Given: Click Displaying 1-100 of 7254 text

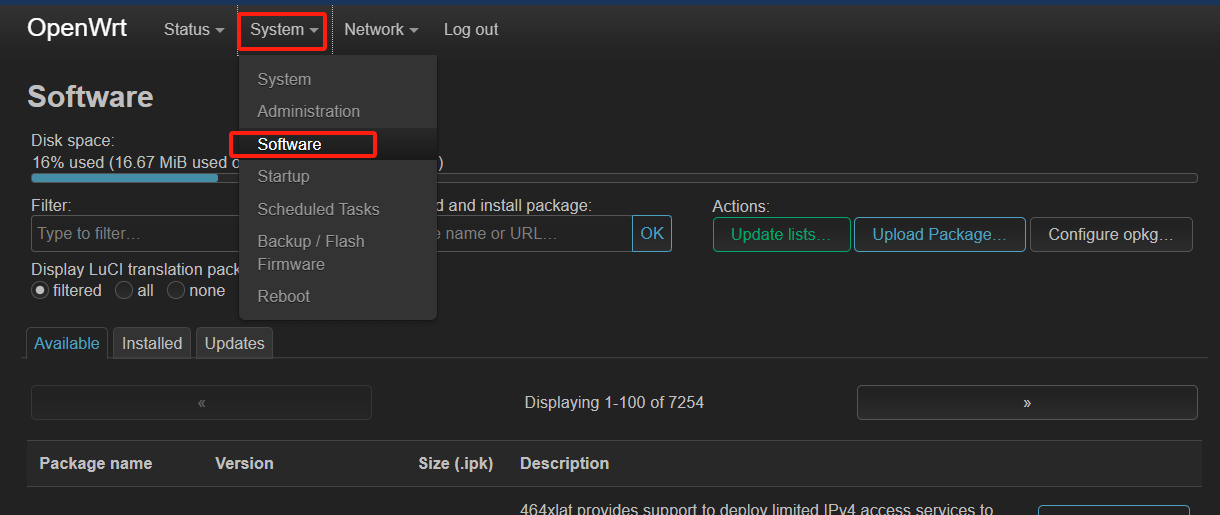Looking at the screenshot, I should click(x=614, y=403).
